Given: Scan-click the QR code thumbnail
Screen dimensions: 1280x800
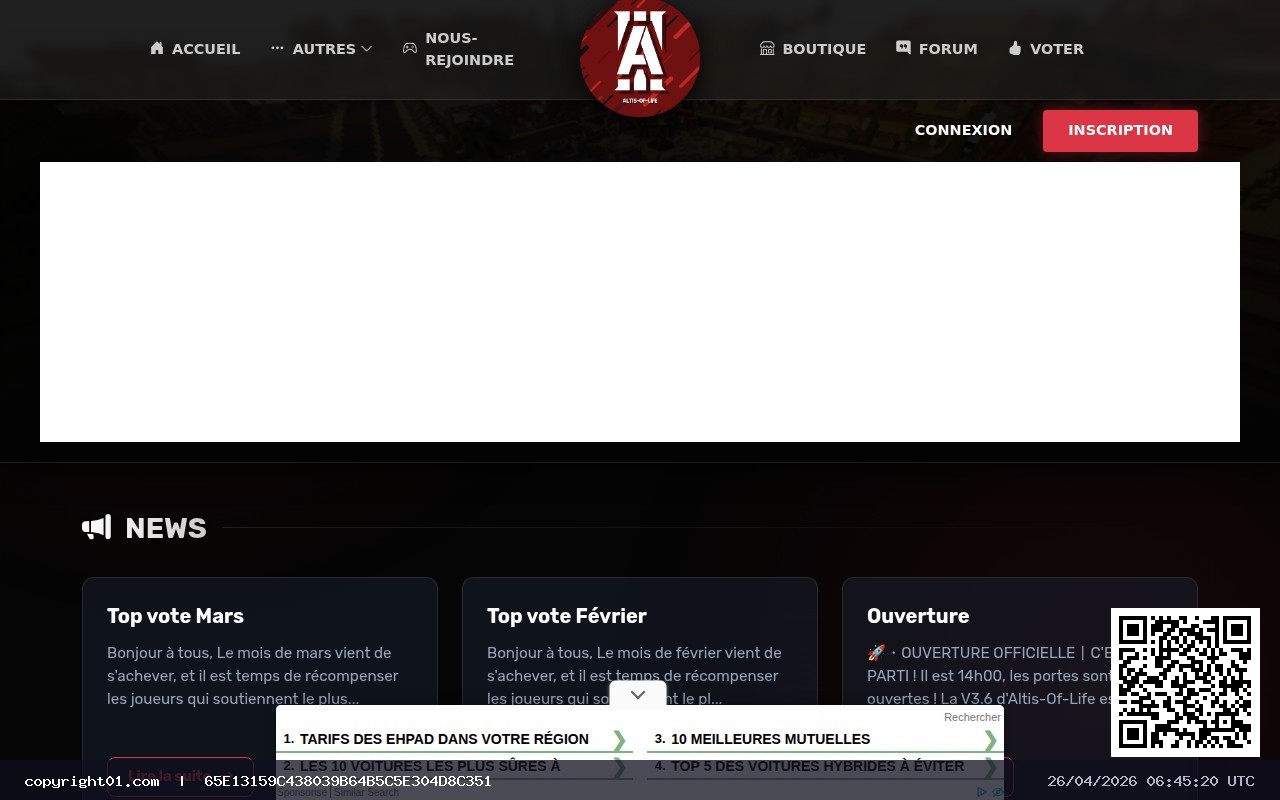Looking at the screenshot, I should click(x=1185, y=681).
